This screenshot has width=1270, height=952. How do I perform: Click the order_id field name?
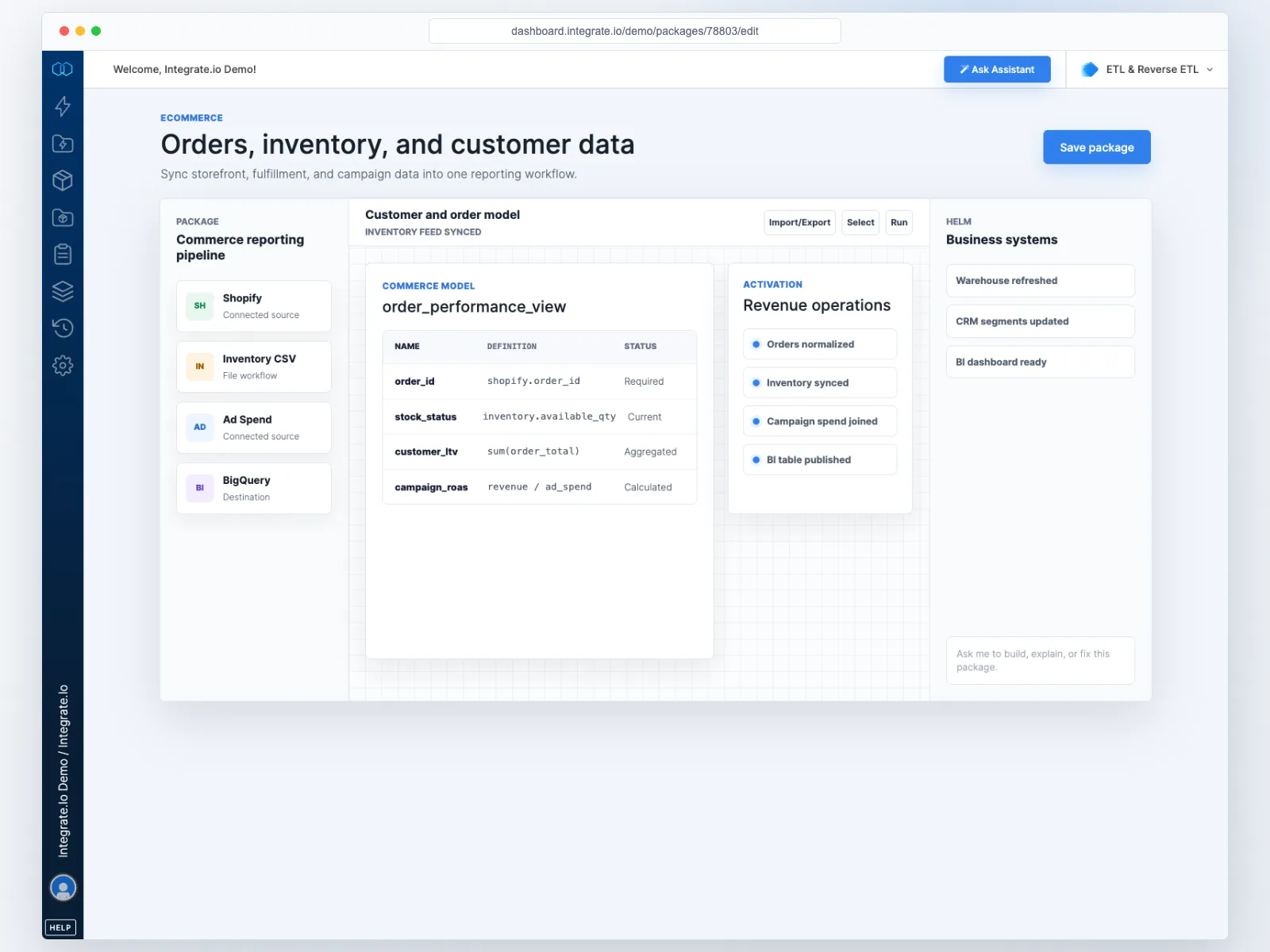(x=414, y=382)
